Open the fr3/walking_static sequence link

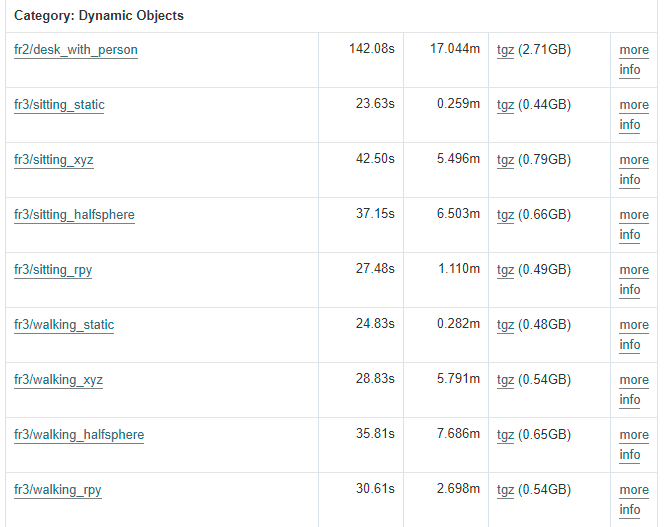(64, 325)
